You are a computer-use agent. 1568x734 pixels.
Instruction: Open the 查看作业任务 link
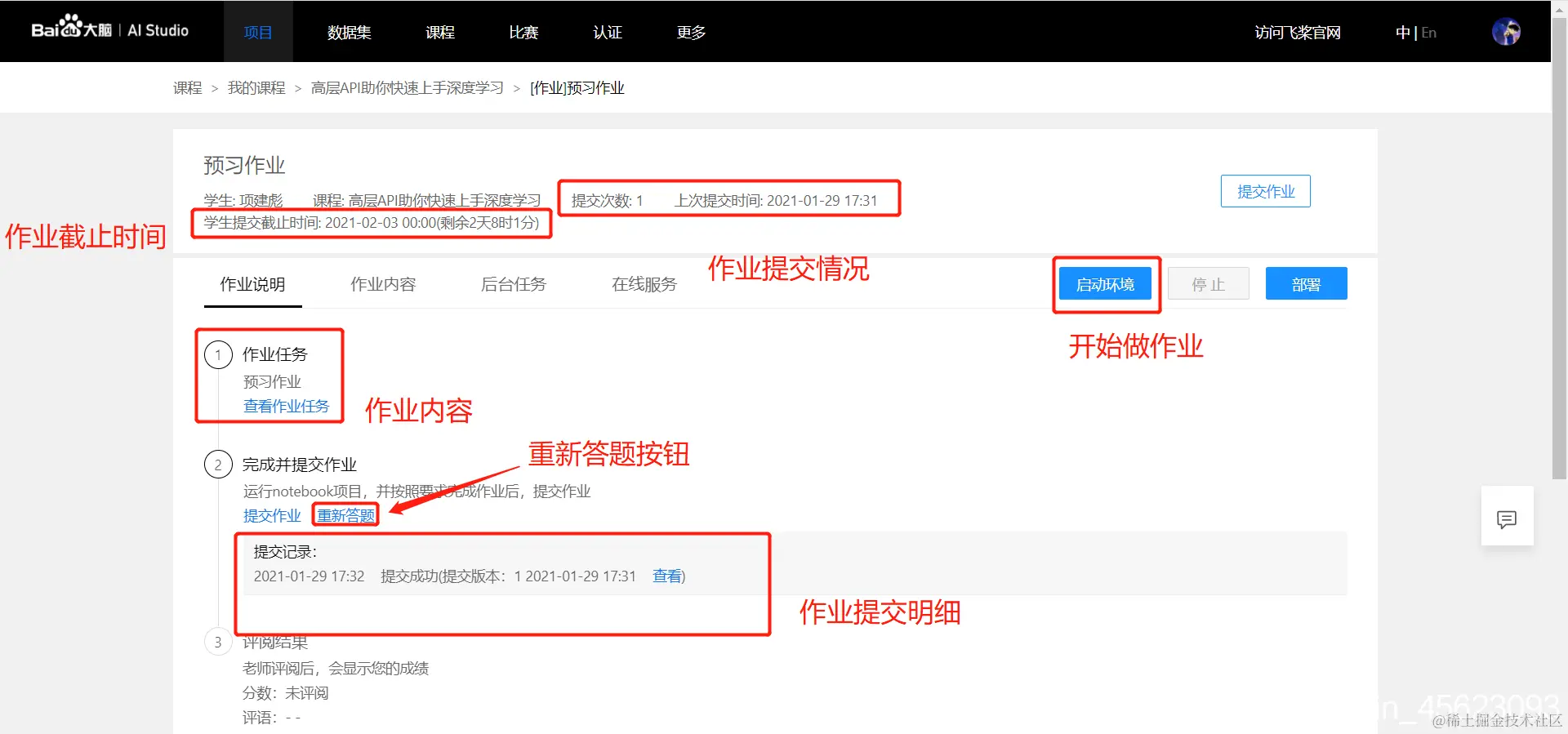point(286,407)
